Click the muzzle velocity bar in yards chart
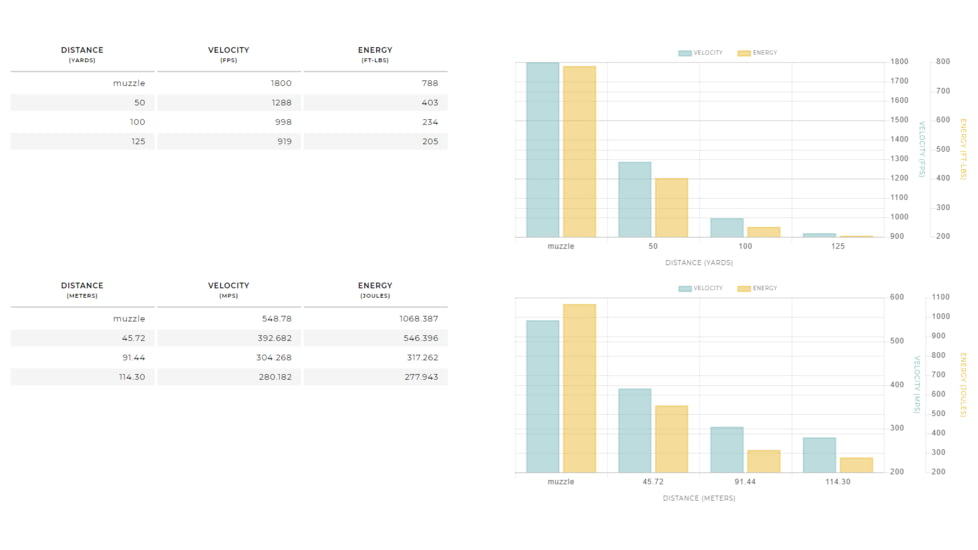The width and height of the screenshot is (978, 550). (x=543, y=150)
